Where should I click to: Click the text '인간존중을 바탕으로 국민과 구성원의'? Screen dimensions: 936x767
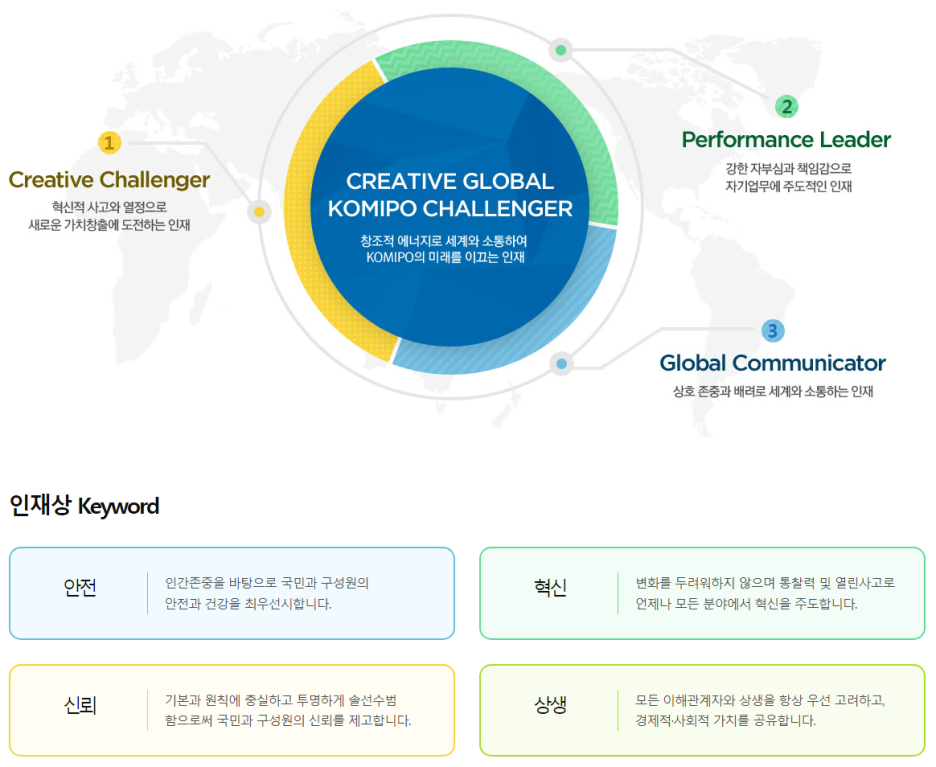click(267, 583)
